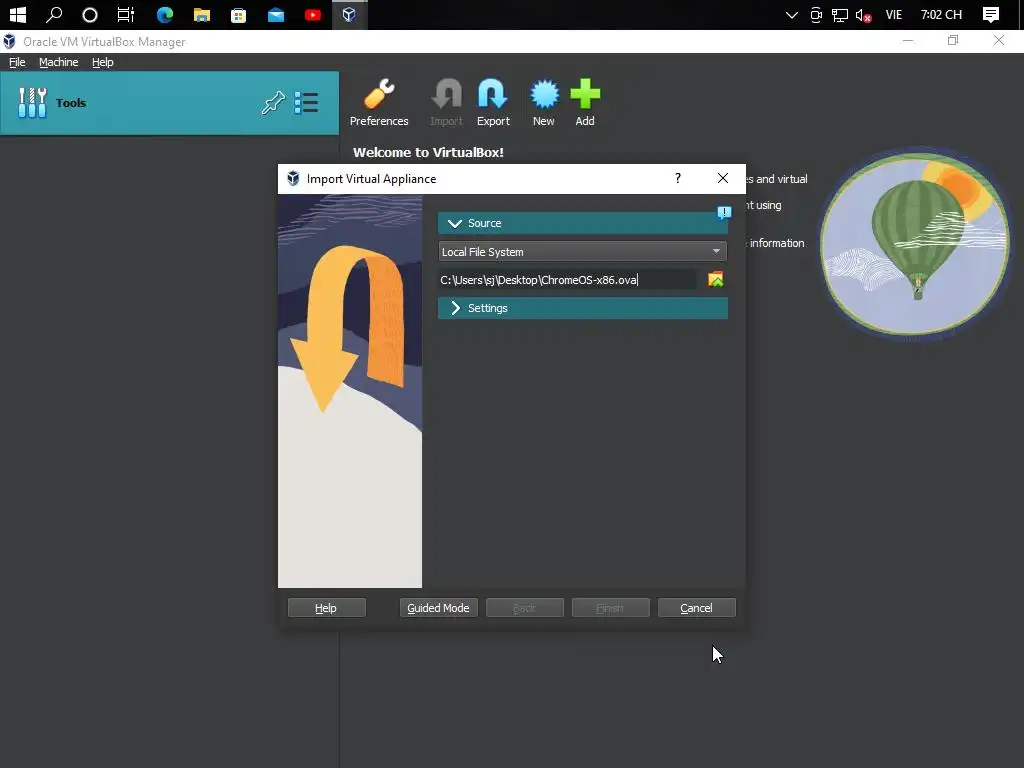Open the clock showing 7:02 CH
The height and width of the screenshot is (768, 1024).
941,14
